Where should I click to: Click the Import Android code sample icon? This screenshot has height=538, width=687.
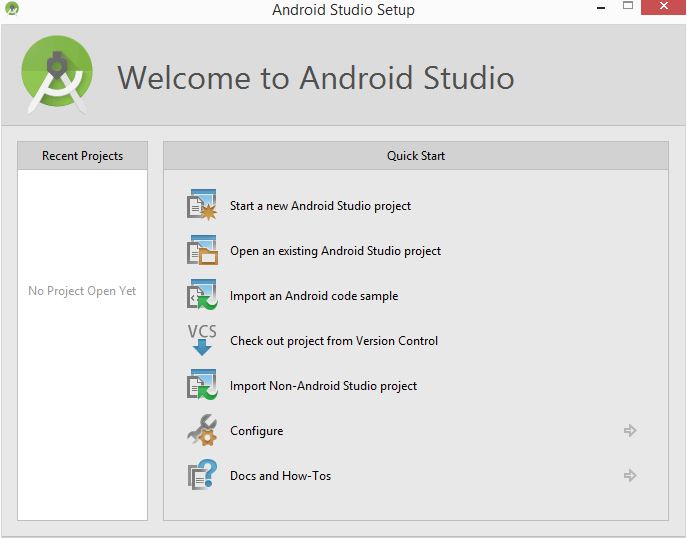click(202, 295)
